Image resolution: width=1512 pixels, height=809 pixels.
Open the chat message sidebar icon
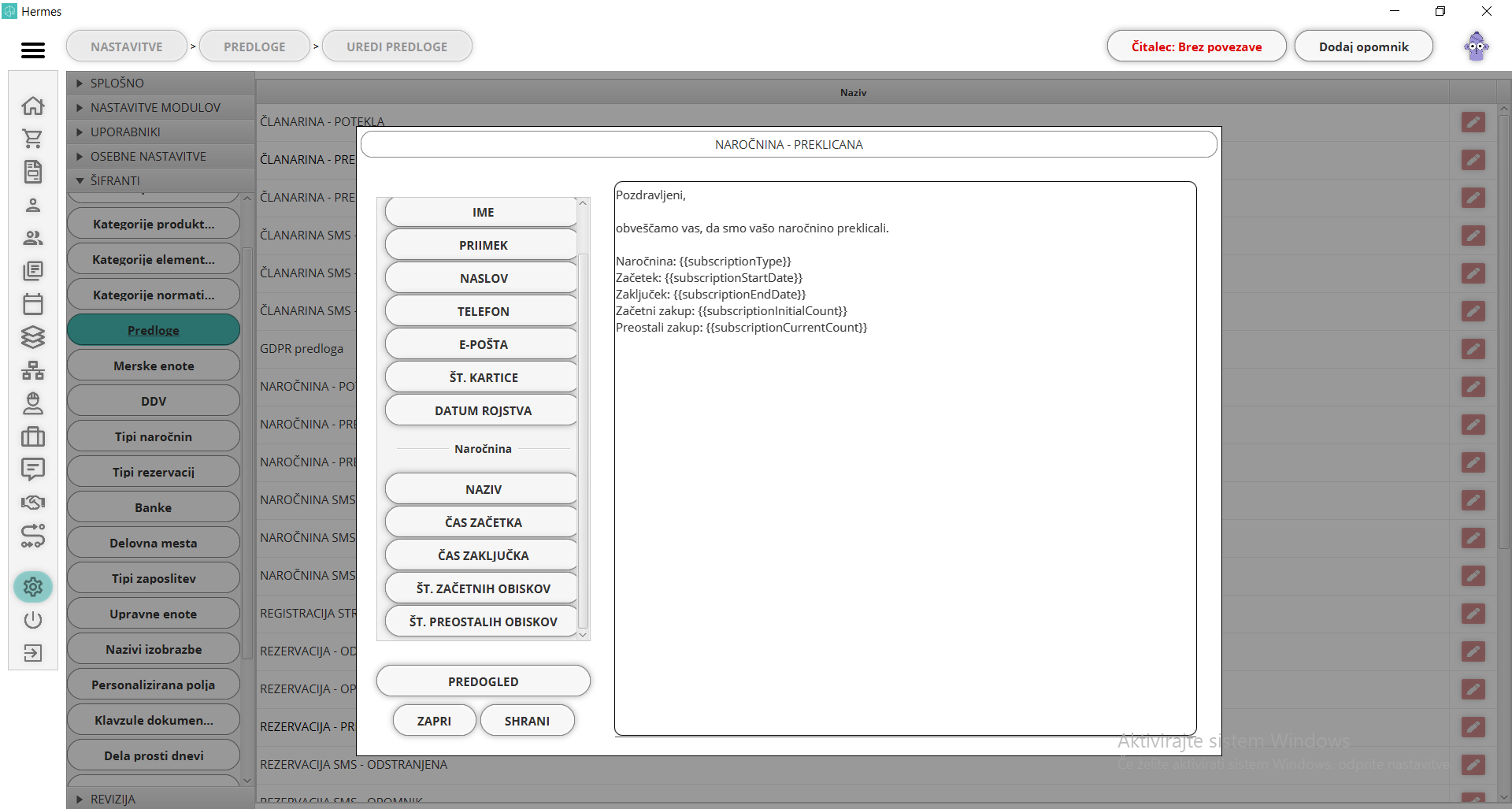tap(32, 469)
